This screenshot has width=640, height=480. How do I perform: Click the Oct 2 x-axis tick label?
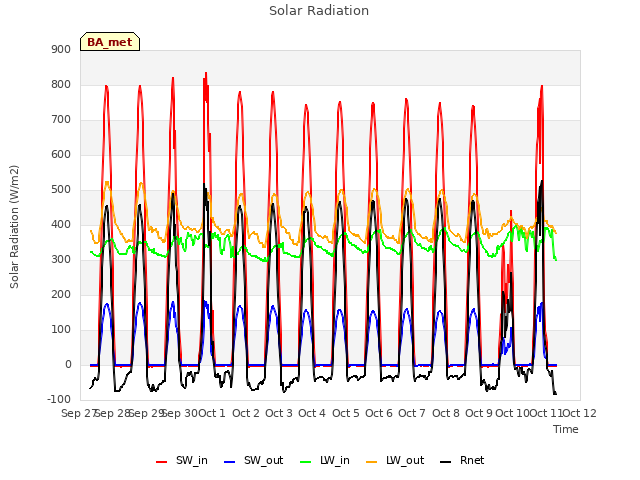click(246, 413)
